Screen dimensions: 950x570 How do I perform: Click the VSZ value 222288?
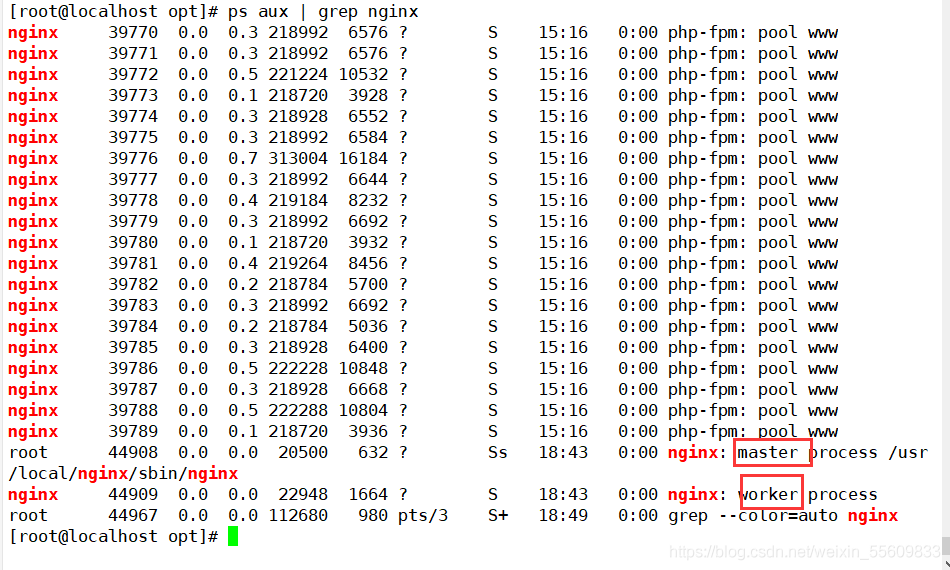tap(298, 410)
